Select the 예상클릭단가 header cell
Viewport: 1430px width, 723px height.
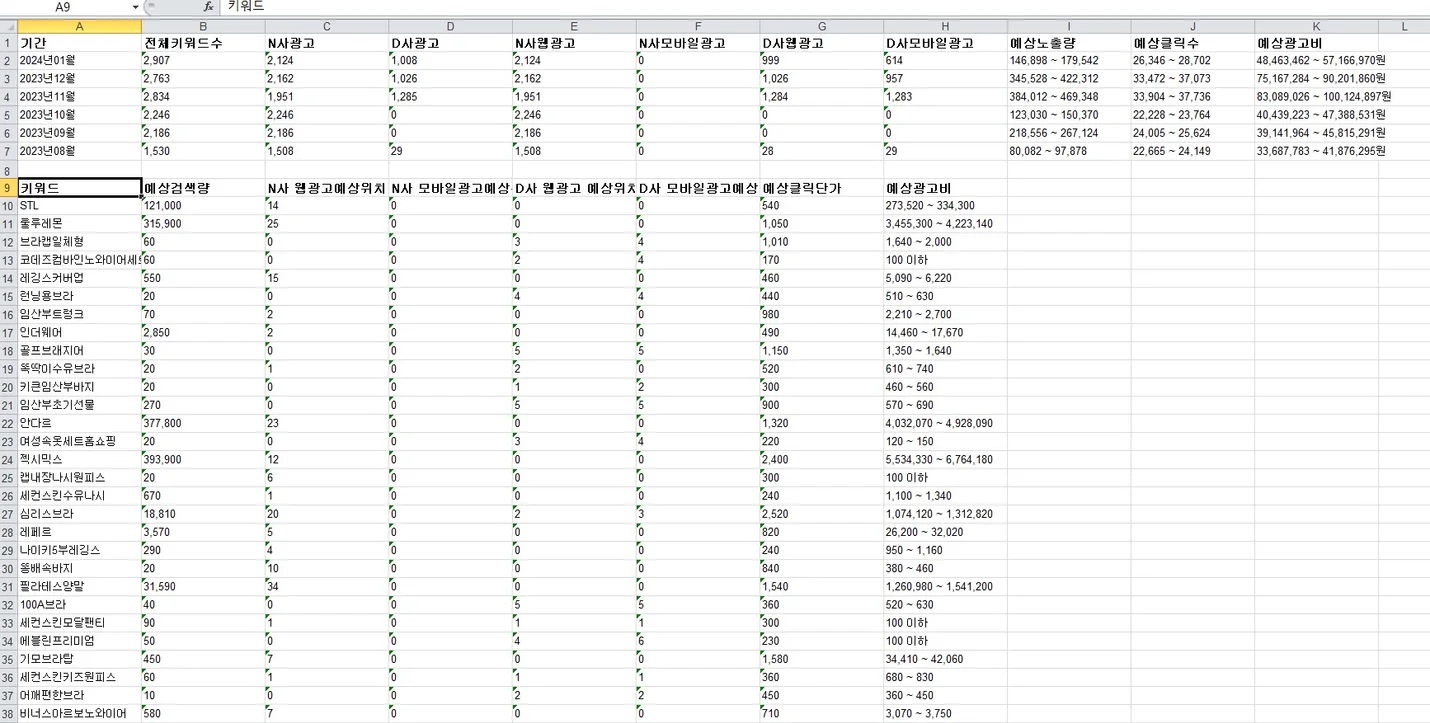pos(822,187)
